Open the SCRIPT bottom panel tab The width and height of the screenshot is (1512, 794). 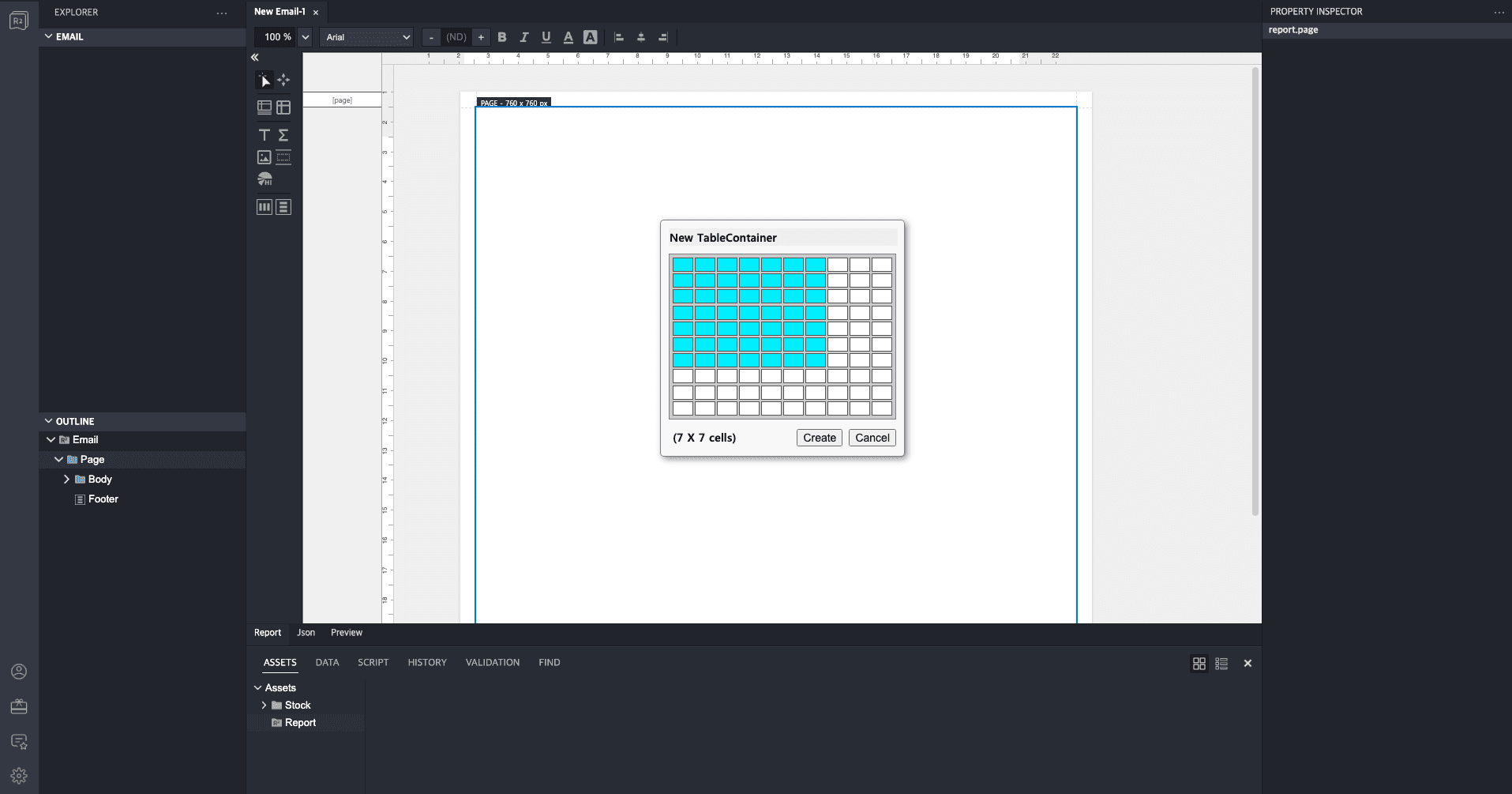373,662
